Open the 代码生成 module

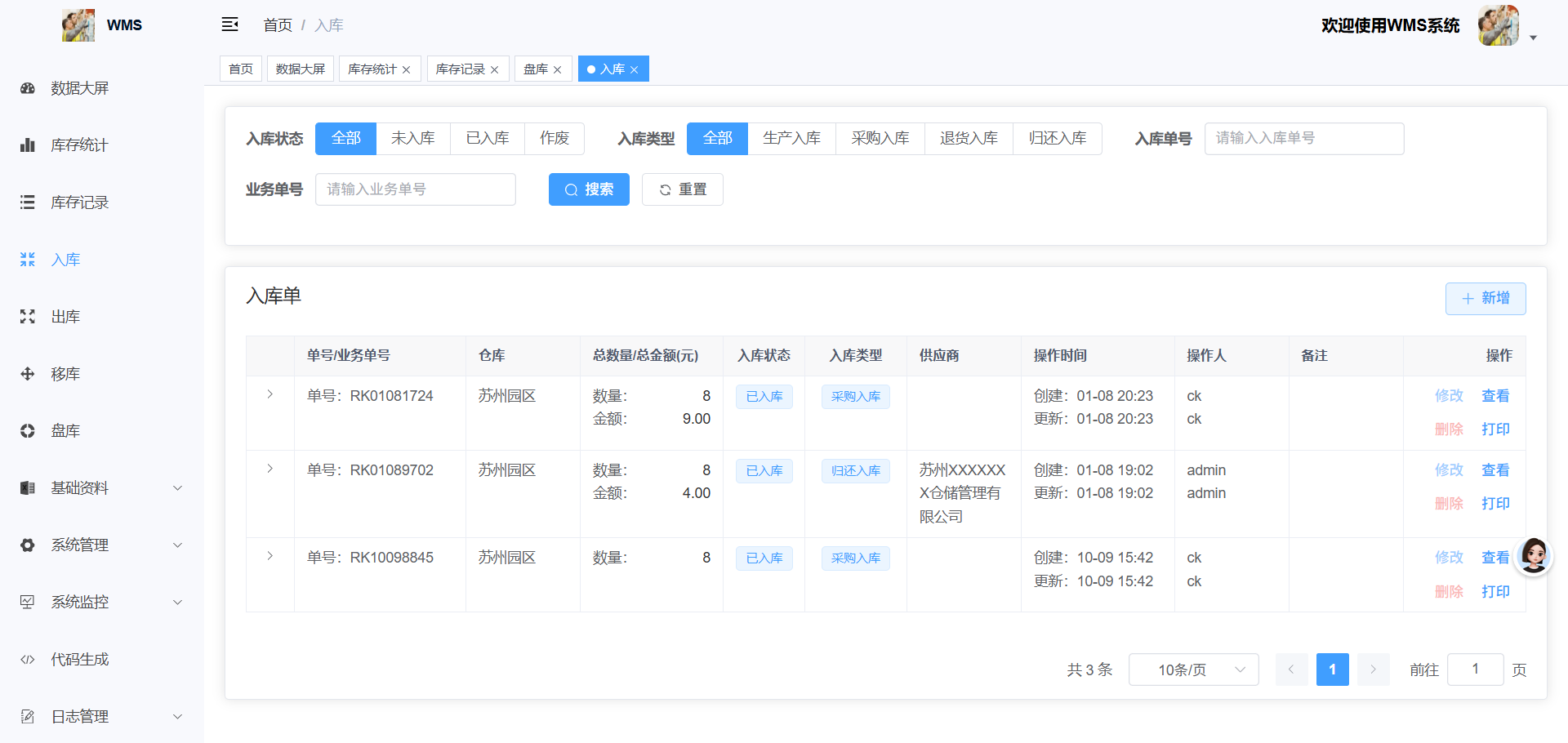[79, 659]
